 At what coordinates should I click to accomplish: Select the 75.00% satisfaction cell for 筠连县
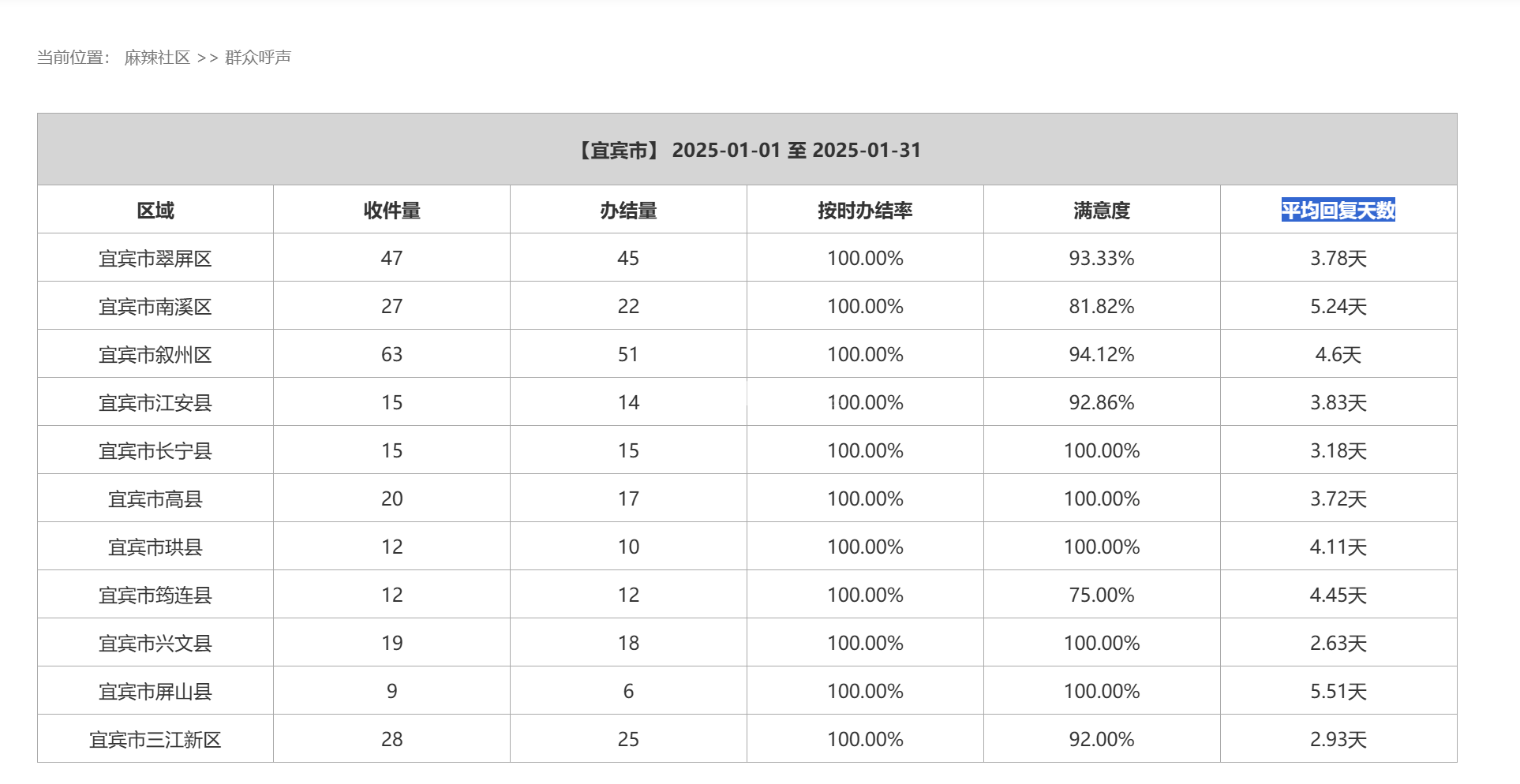(1102, 595)
